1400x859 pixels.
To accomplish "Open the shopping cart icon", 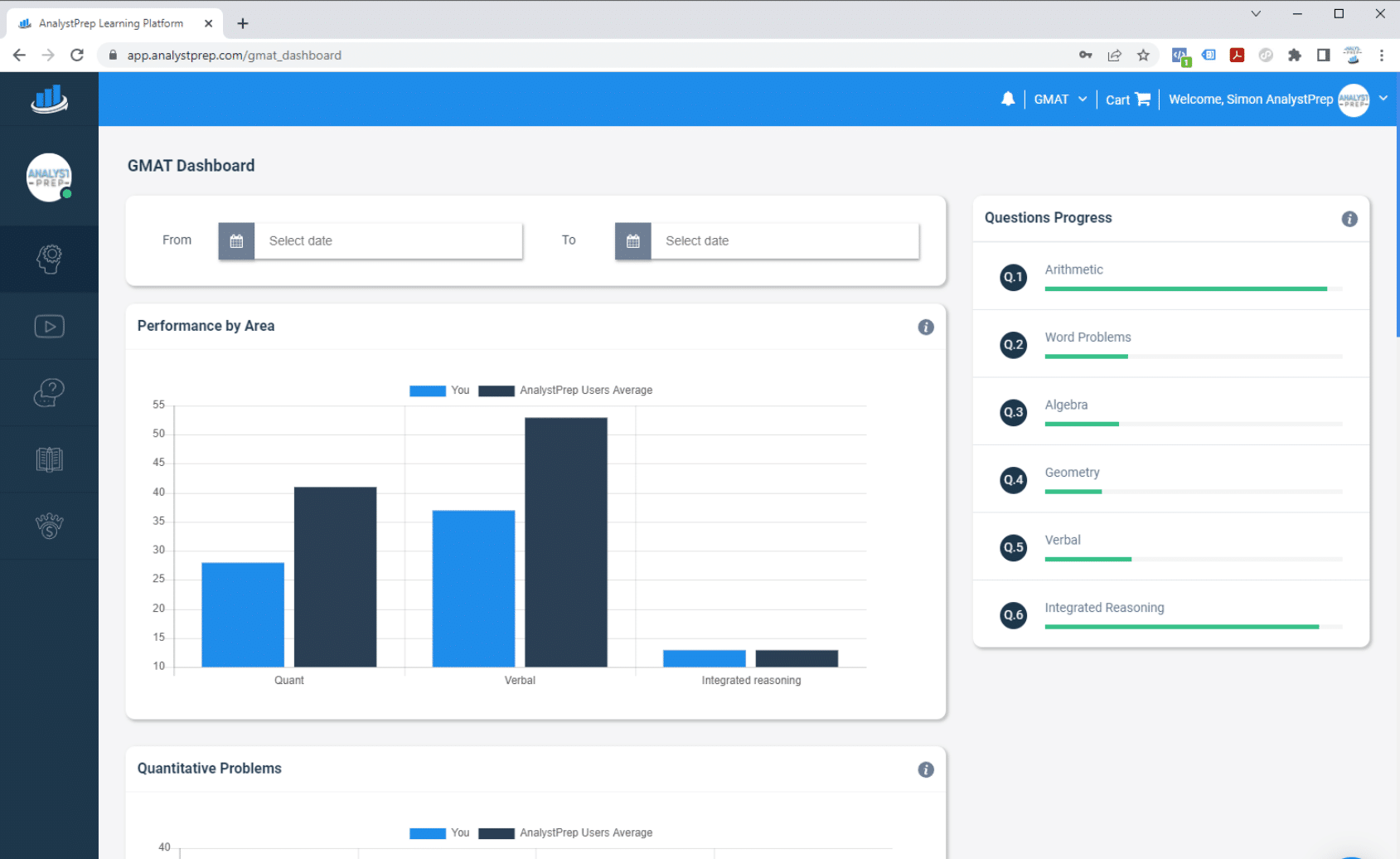I will (x=1142, y=99).
